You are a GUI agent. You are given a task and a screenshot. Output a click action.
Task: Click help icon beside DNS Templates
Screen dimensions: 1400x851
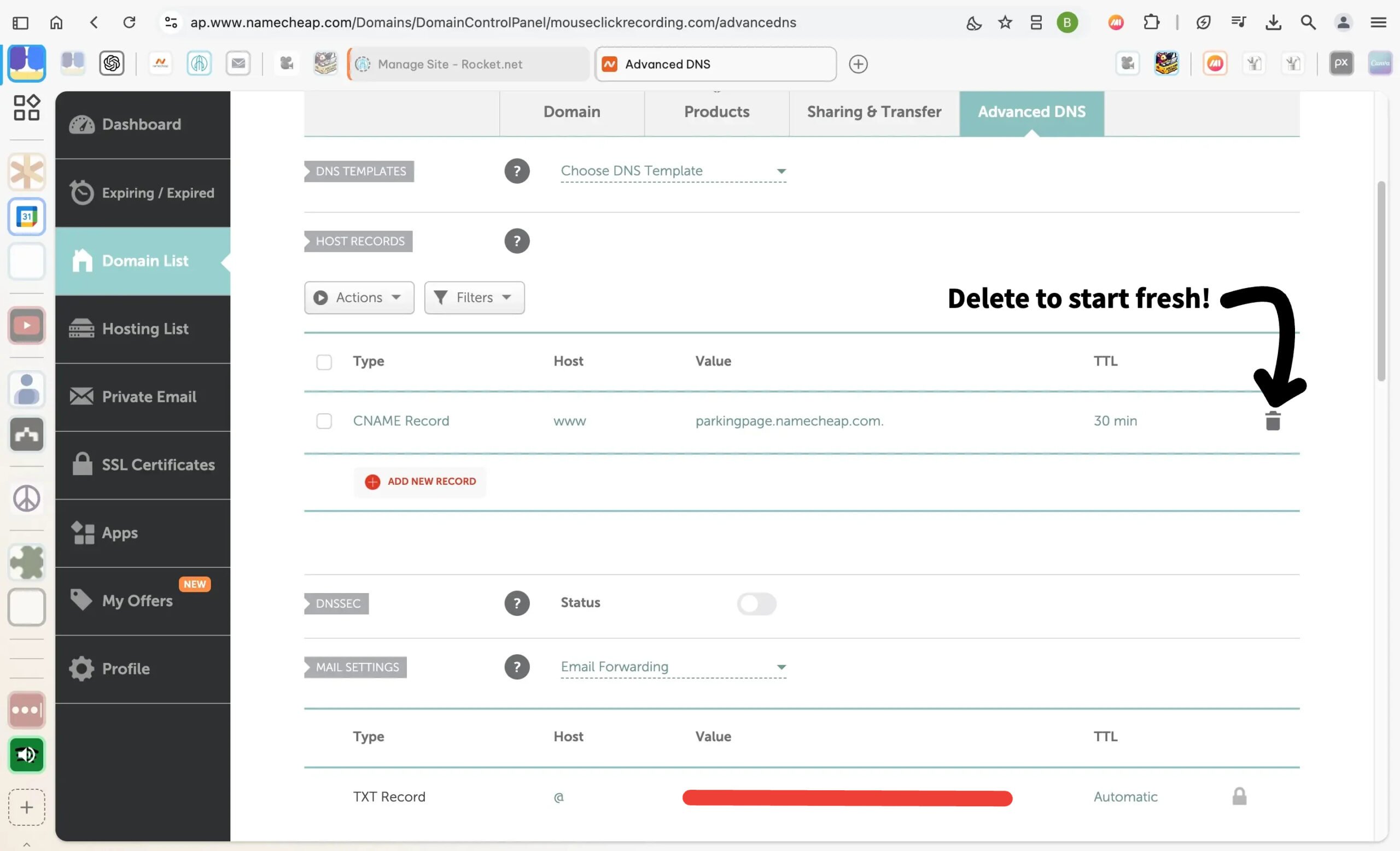coord(516,171)
